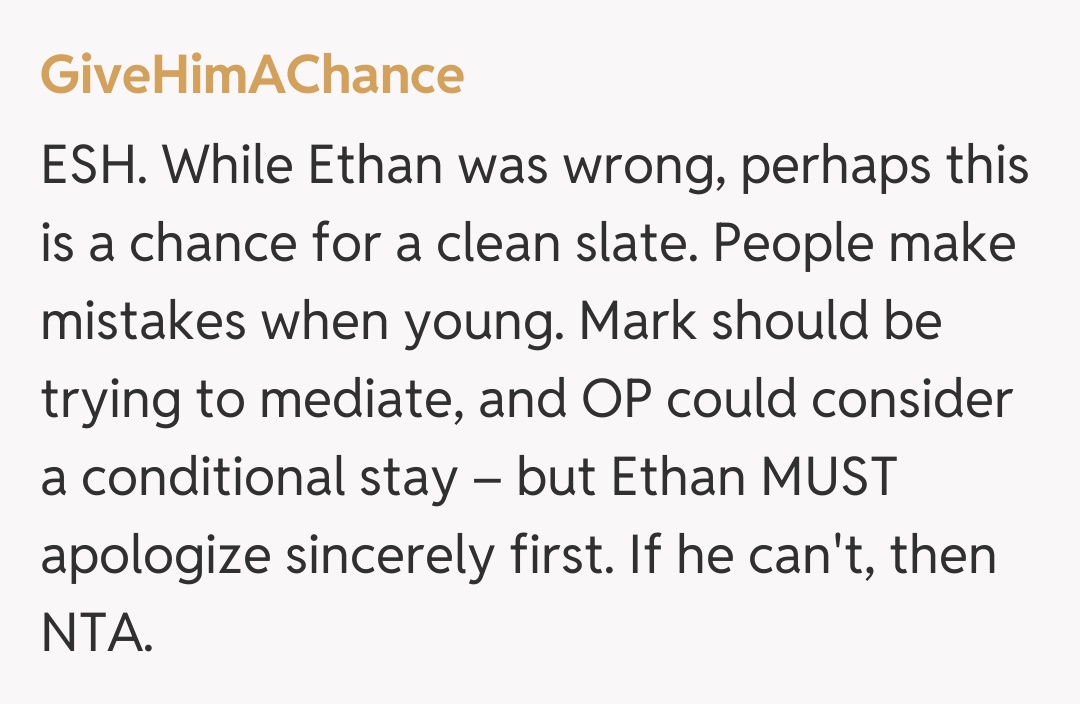
Task: Click the word "trying" in the comment
Action: coord(105,402)
